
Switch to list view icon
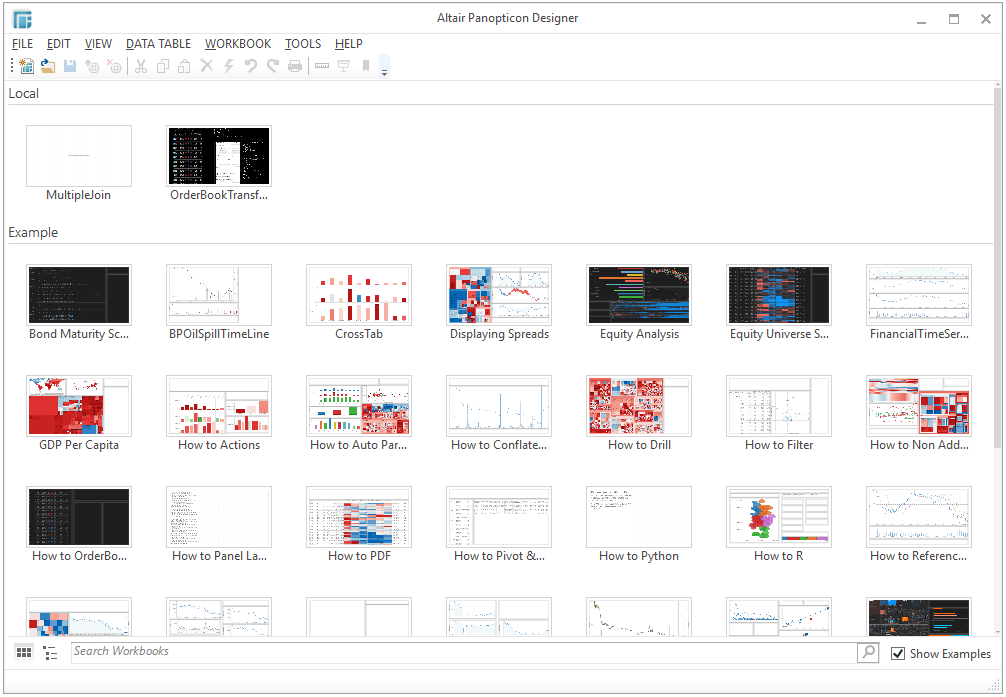coord(50,653)
